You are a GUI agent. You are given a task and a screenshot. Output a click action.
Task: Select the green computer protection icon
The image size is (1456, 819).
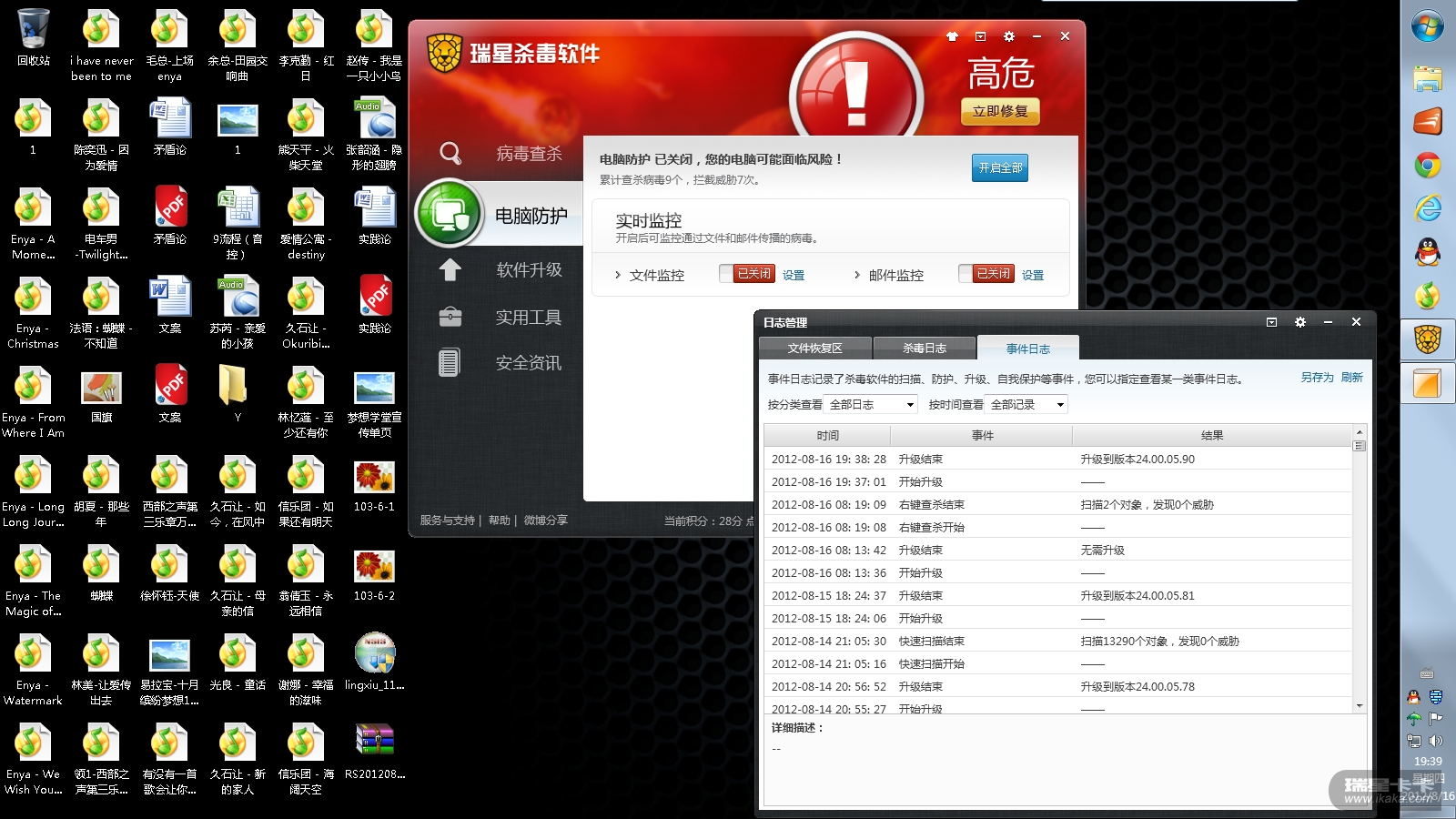pos(449,215)
